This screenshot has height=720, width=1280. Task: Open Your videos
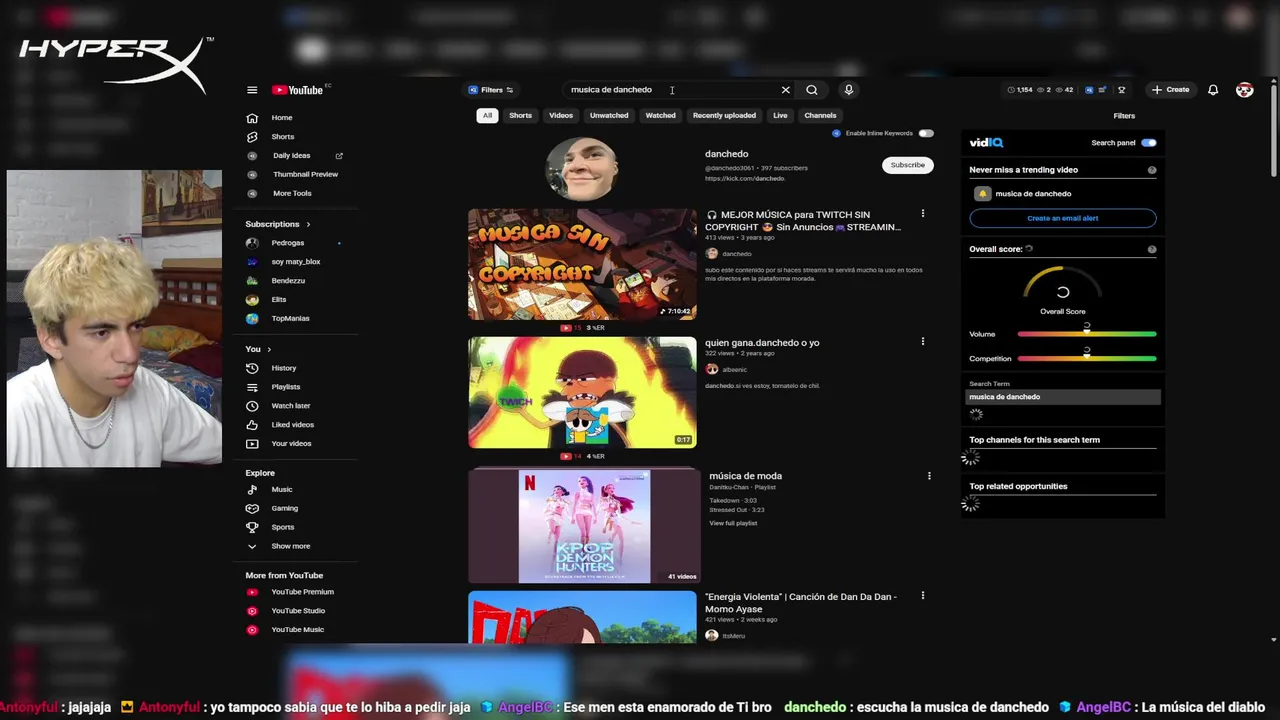pyautogui.click(x=291, y=444)
